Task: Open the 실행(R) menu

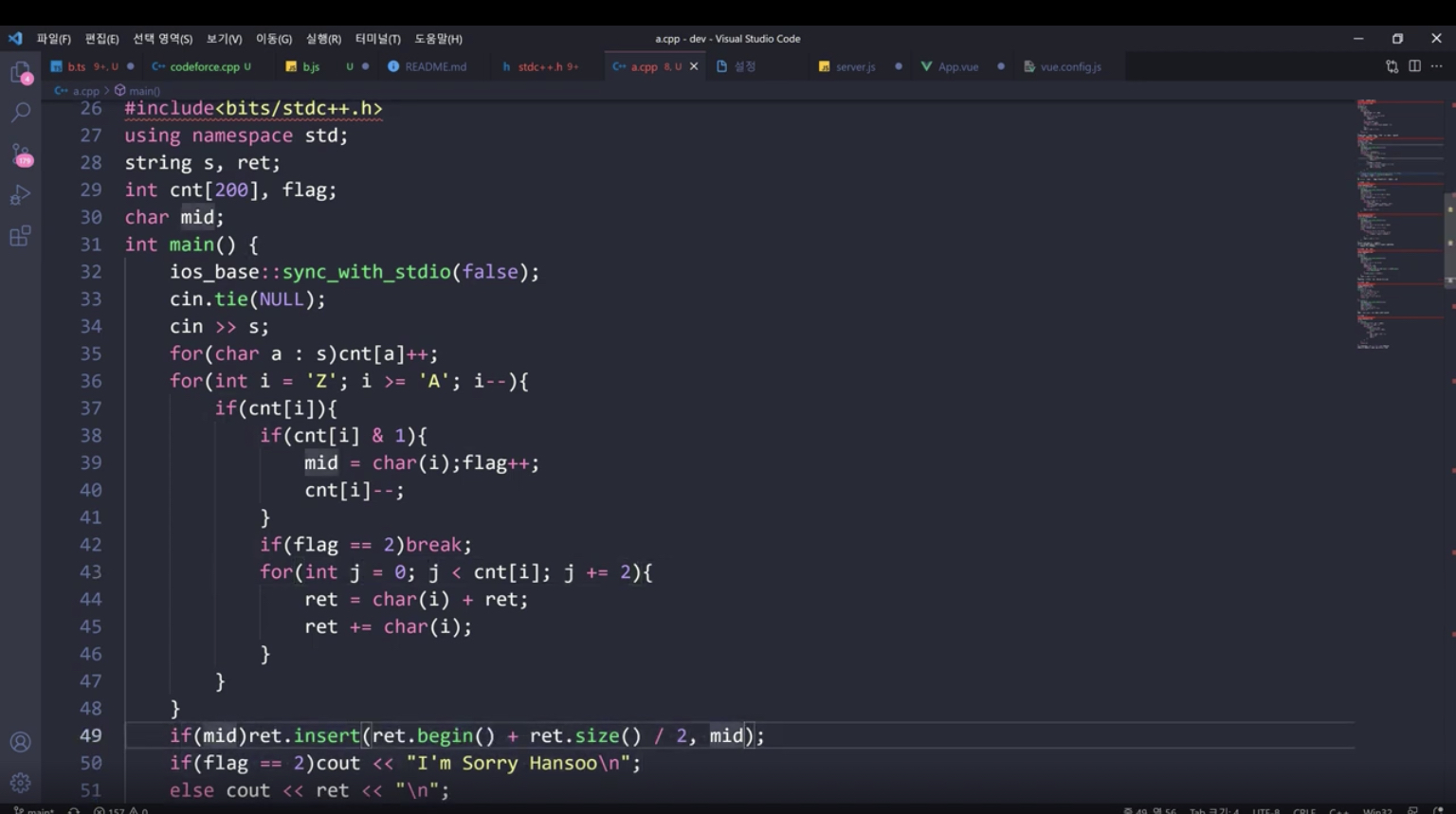Action: click(x=323, y=39)
